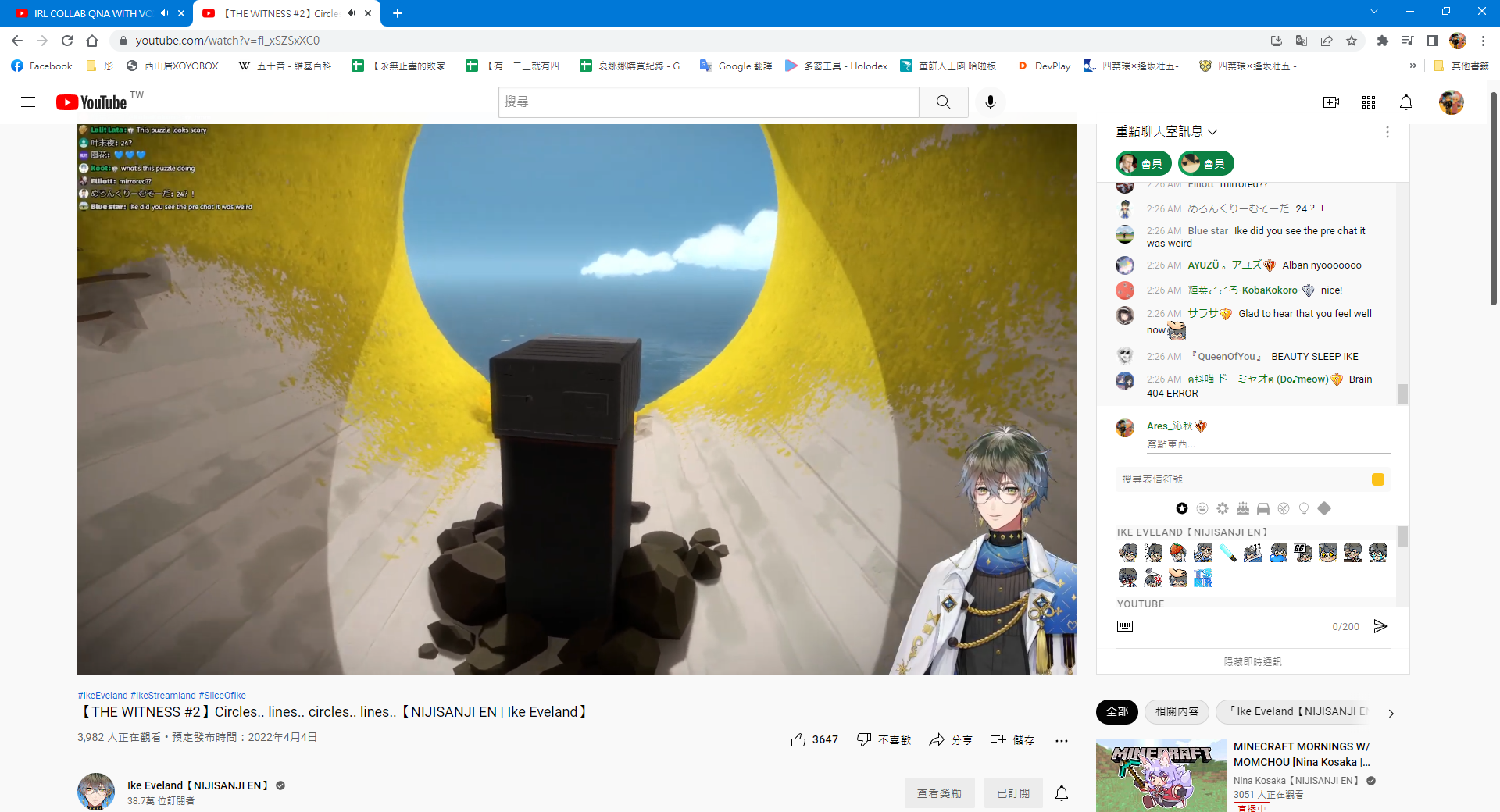Insert the strawberry Ike emote
The image size is (1500, 812).
1178,553
